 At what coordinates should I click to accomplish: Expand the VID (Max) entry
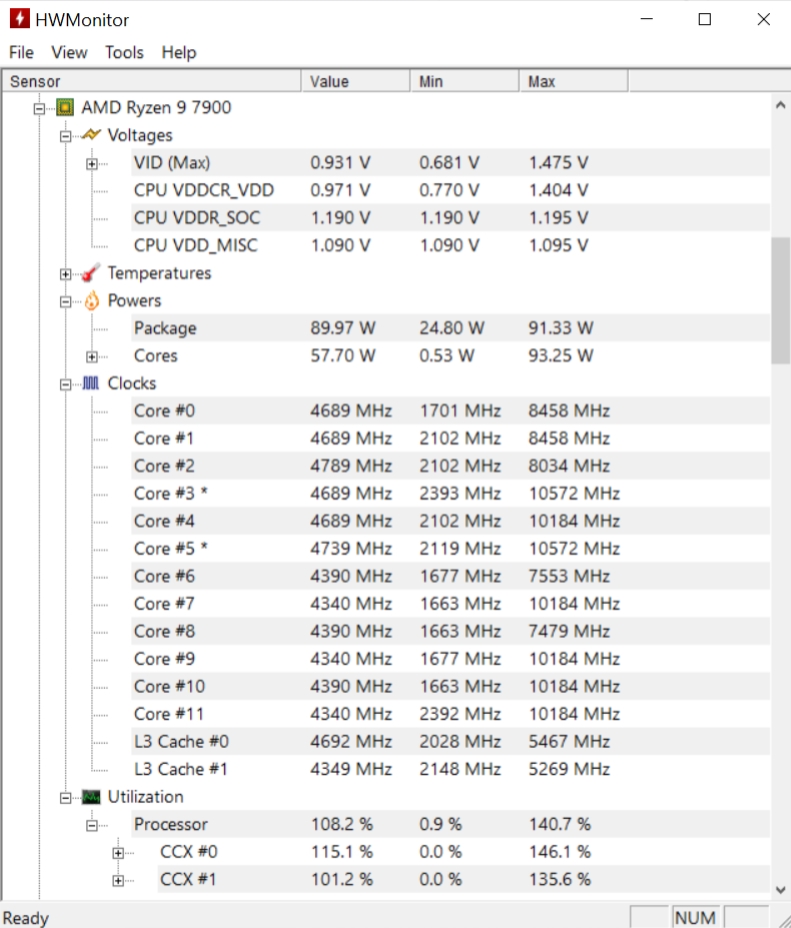(92, 163)
